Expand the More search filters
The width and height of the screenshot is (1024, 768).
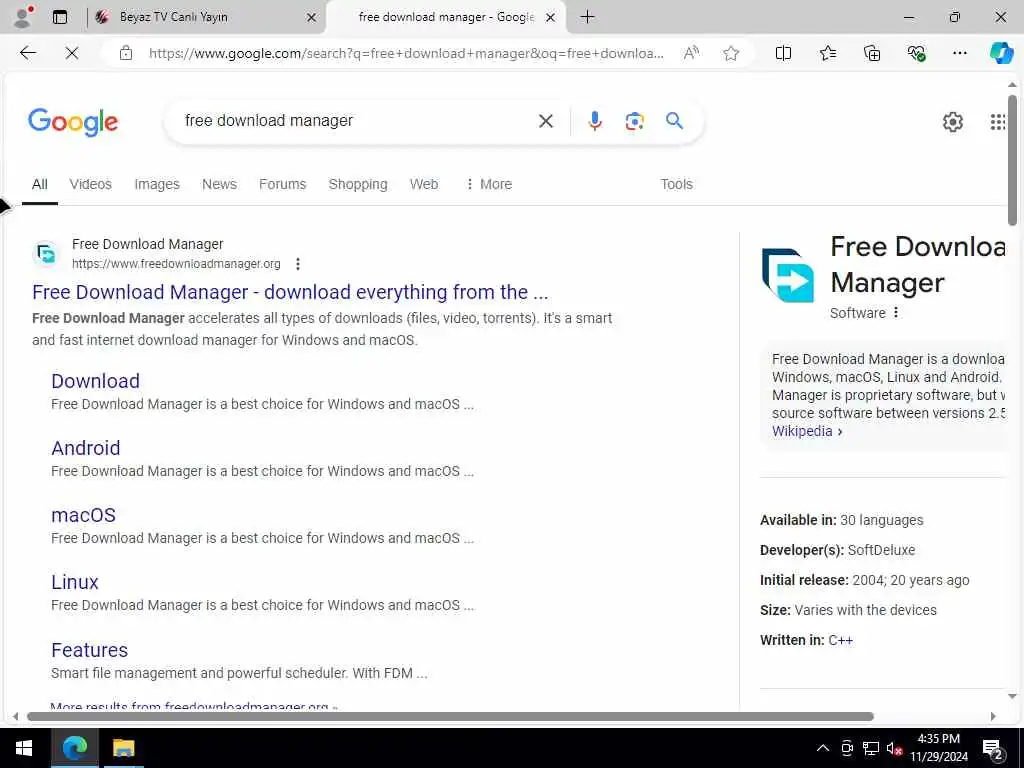(x=488, y=184)
